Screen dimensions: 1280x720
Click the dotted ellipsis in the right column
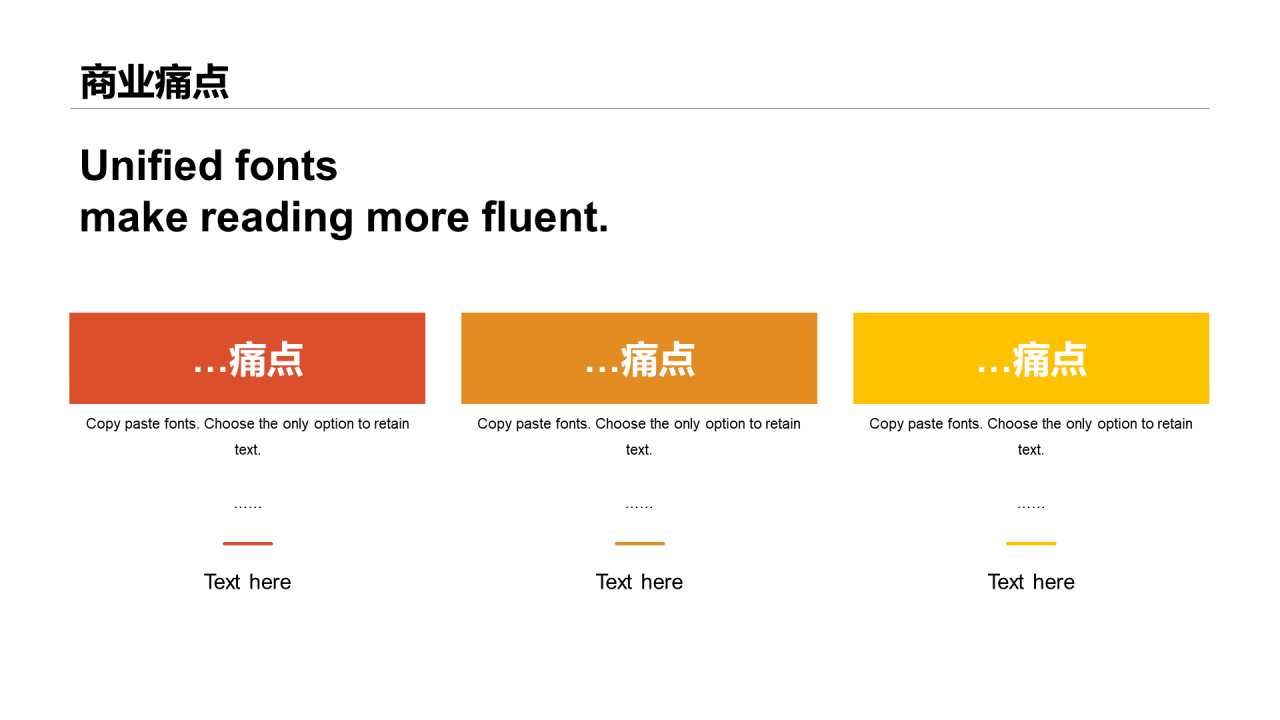1031,506
